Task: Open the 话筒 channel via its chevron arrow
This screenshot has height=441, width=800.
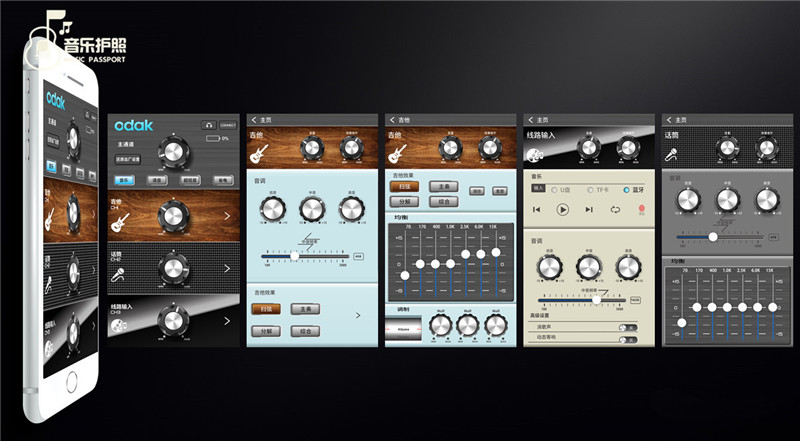Action: 227,268
